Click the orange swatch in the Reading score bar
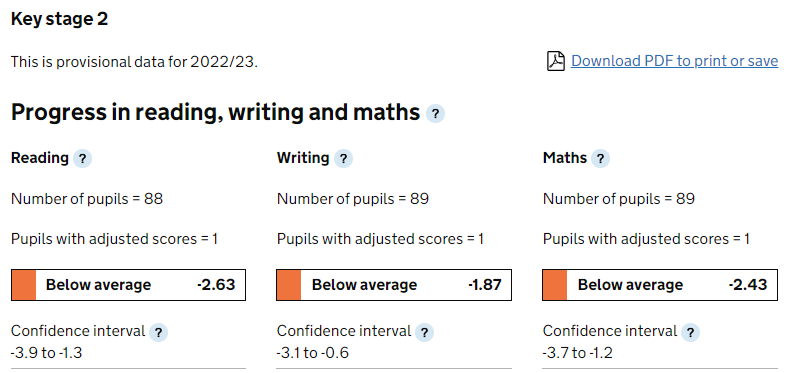Image resolution: width=808 pixels, height=373 pixels. click(x=24, y=285)
